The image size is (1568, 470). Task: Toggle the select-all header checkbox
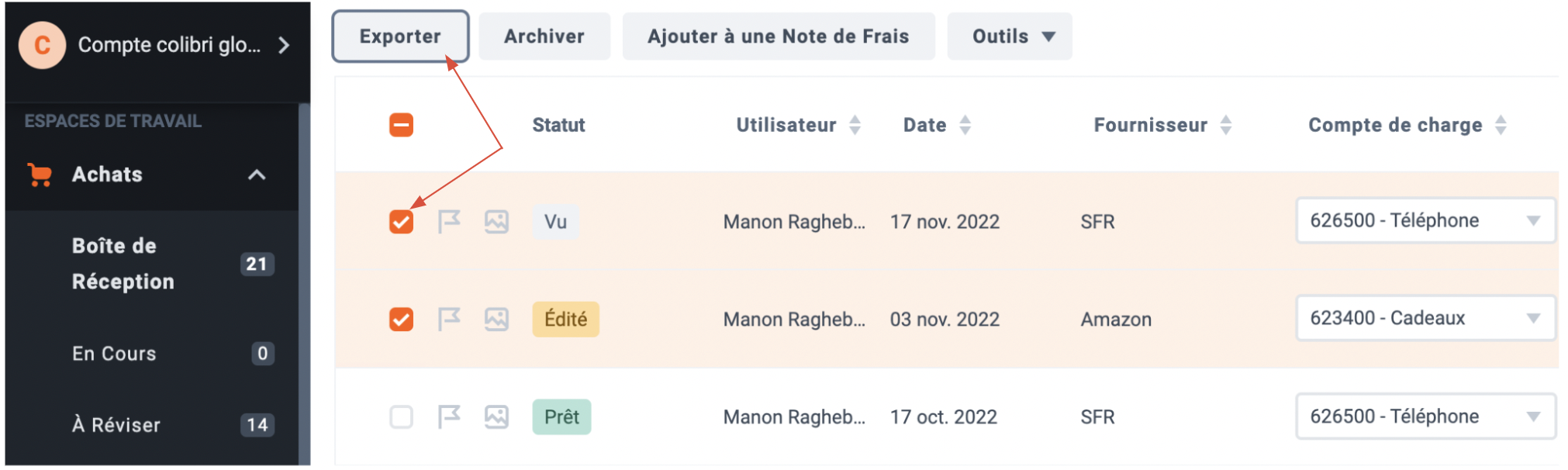(401, 125)
